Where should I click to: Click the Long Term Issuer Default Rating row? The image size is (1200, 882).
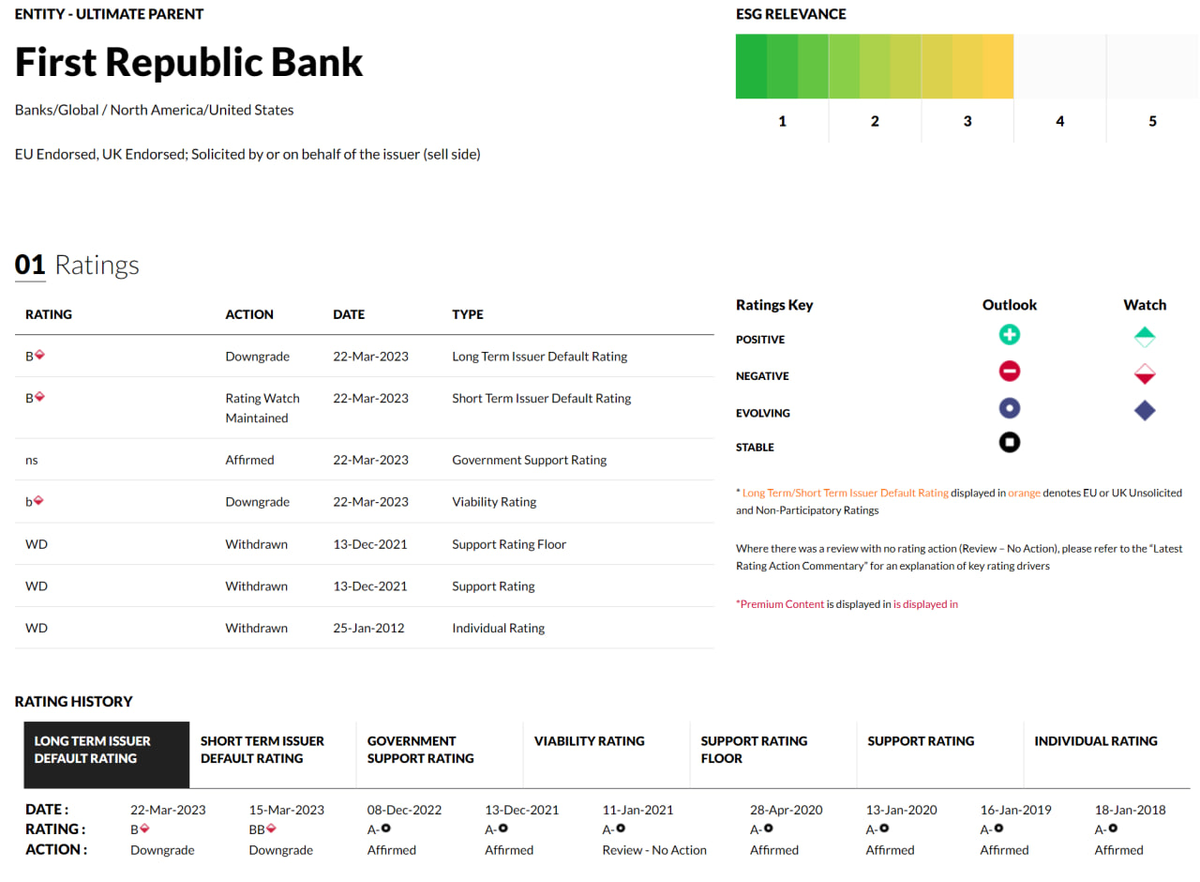(365, 356)
